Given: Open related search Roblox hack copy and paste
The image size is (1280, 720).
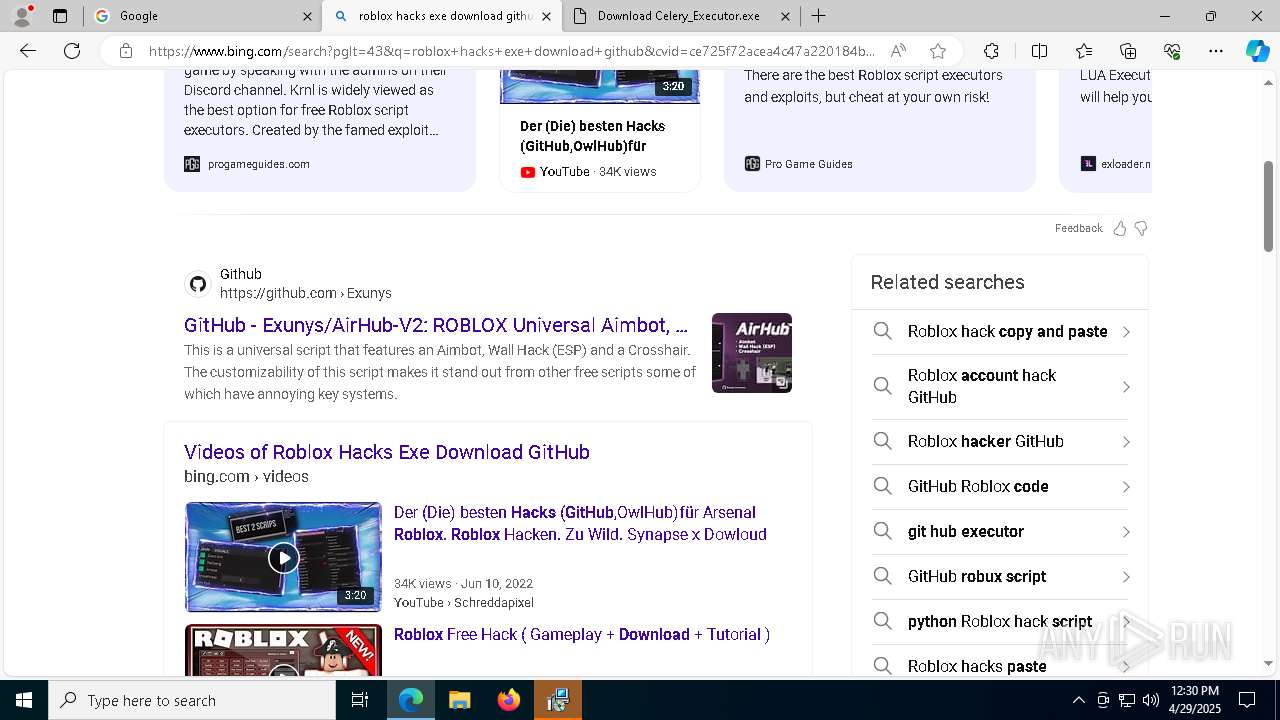Looking at the screenshot, I should [x=1001, y=332].
